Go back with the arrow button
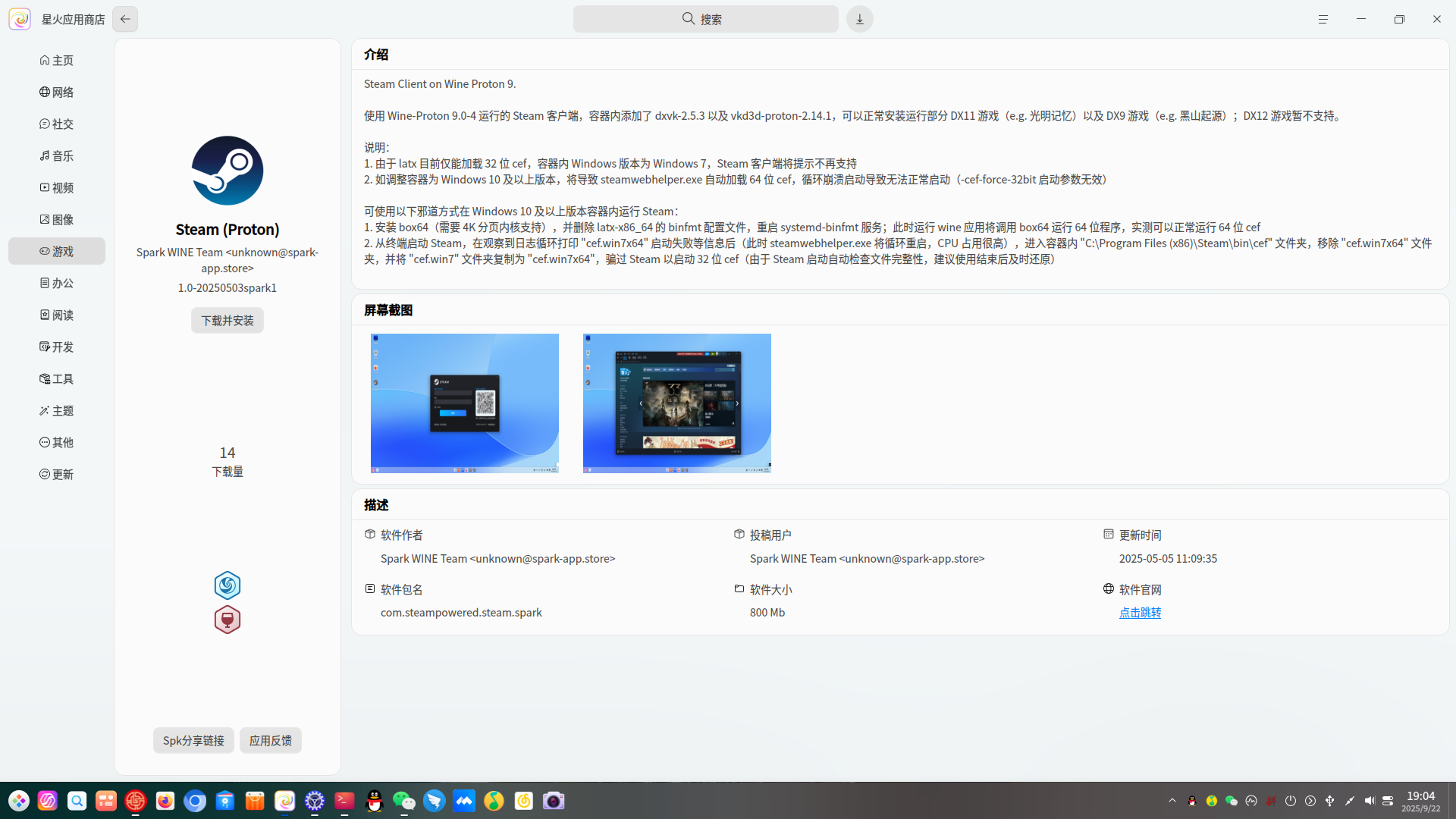1456x819 pixels. tap(125, 19)
